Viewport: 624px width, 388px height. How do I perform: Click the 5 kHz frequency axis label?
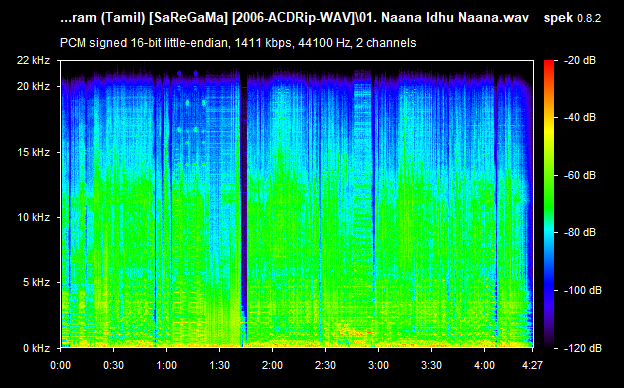tap(36, 283)
